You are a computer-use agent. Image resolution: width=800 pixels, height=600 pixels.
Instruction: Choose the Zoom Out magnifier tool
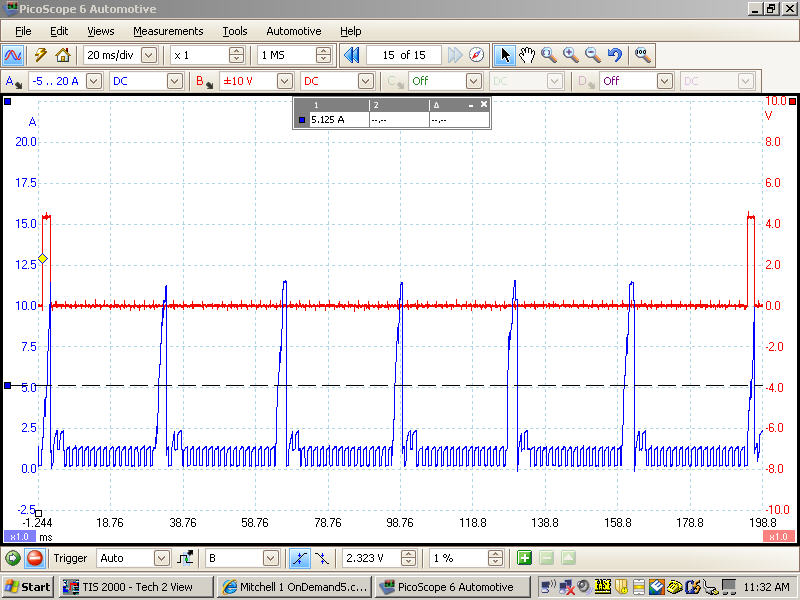(593, 55)
